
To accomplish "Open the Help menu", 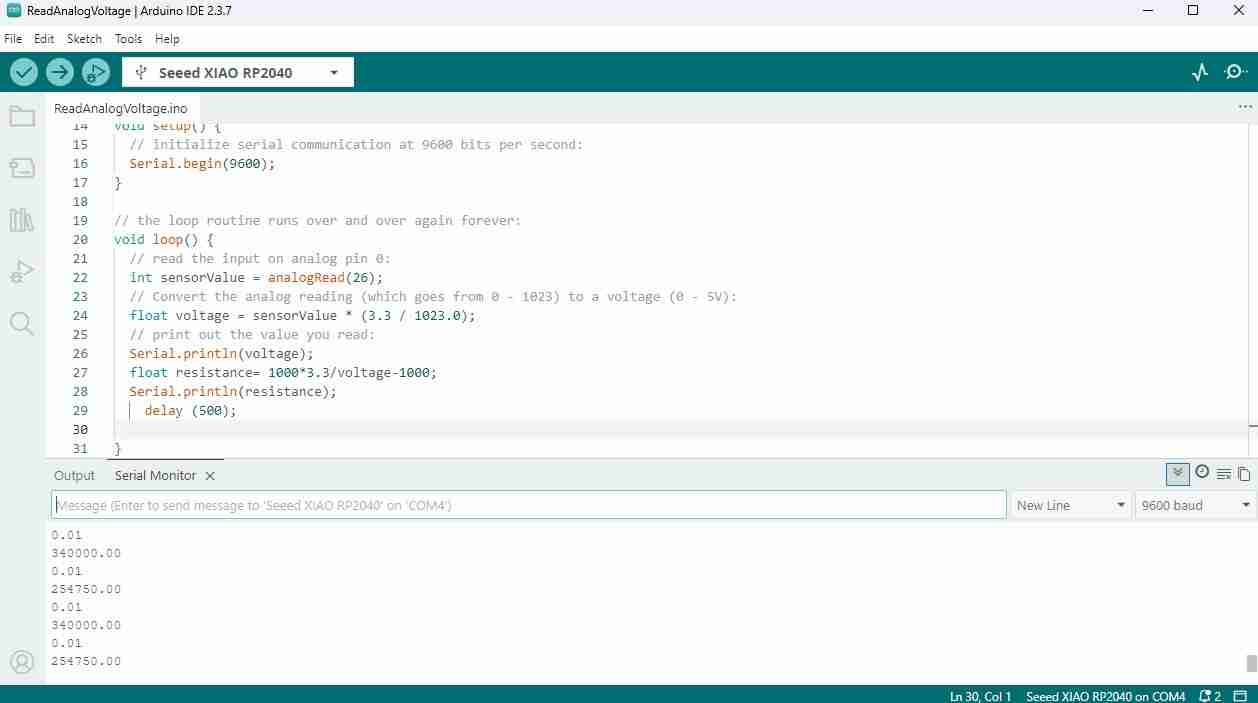I will 167,39.
